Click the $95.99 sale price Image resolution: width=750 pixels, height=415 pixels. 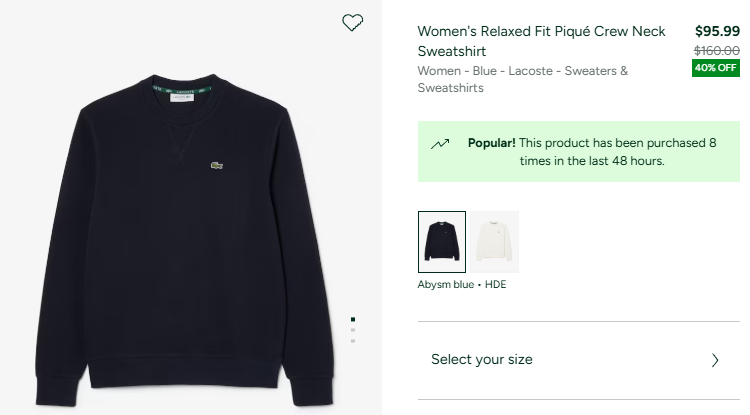coord(717,31)
